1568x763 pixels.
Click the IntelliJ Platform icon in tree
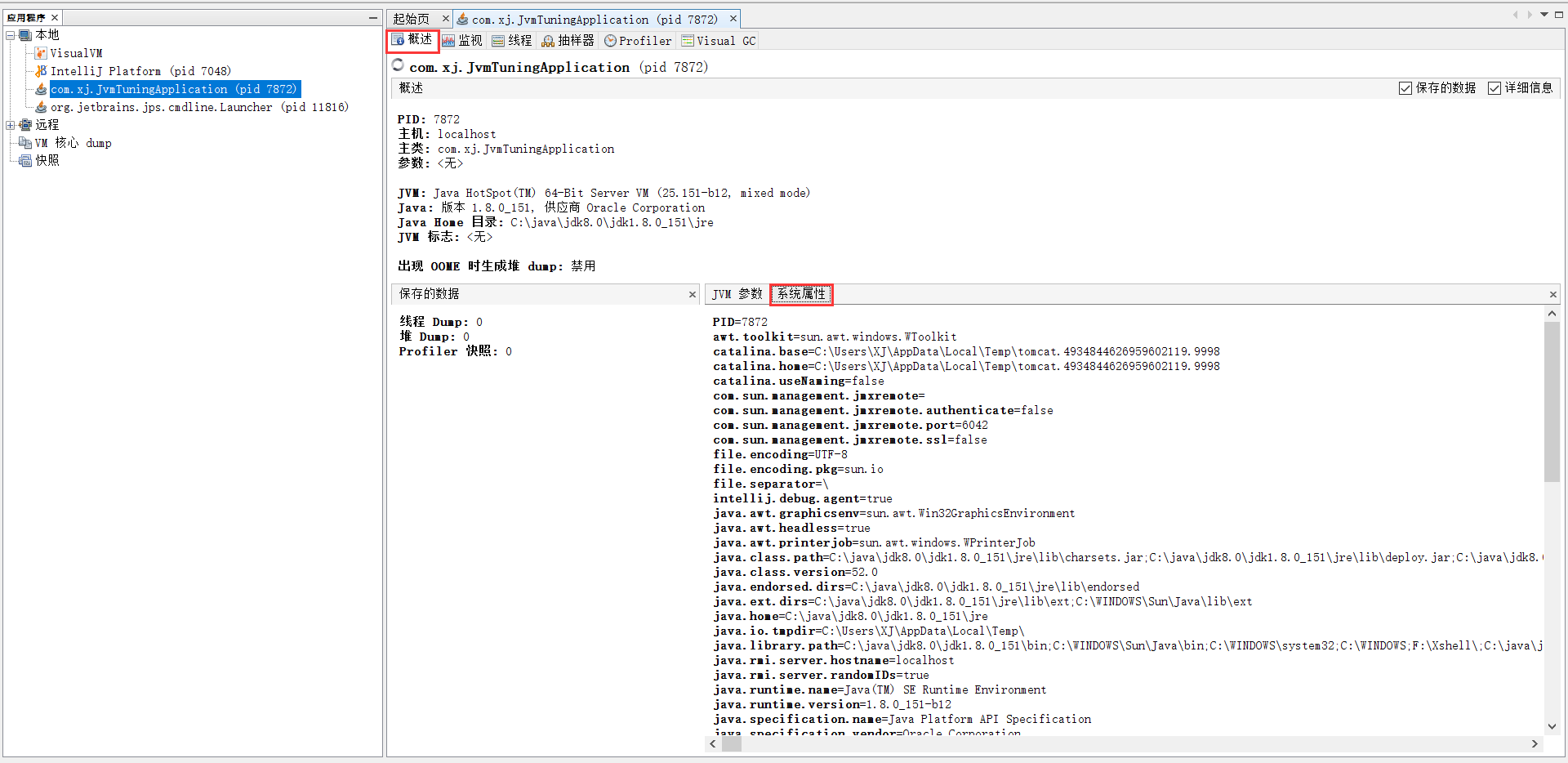coord(41,71)
